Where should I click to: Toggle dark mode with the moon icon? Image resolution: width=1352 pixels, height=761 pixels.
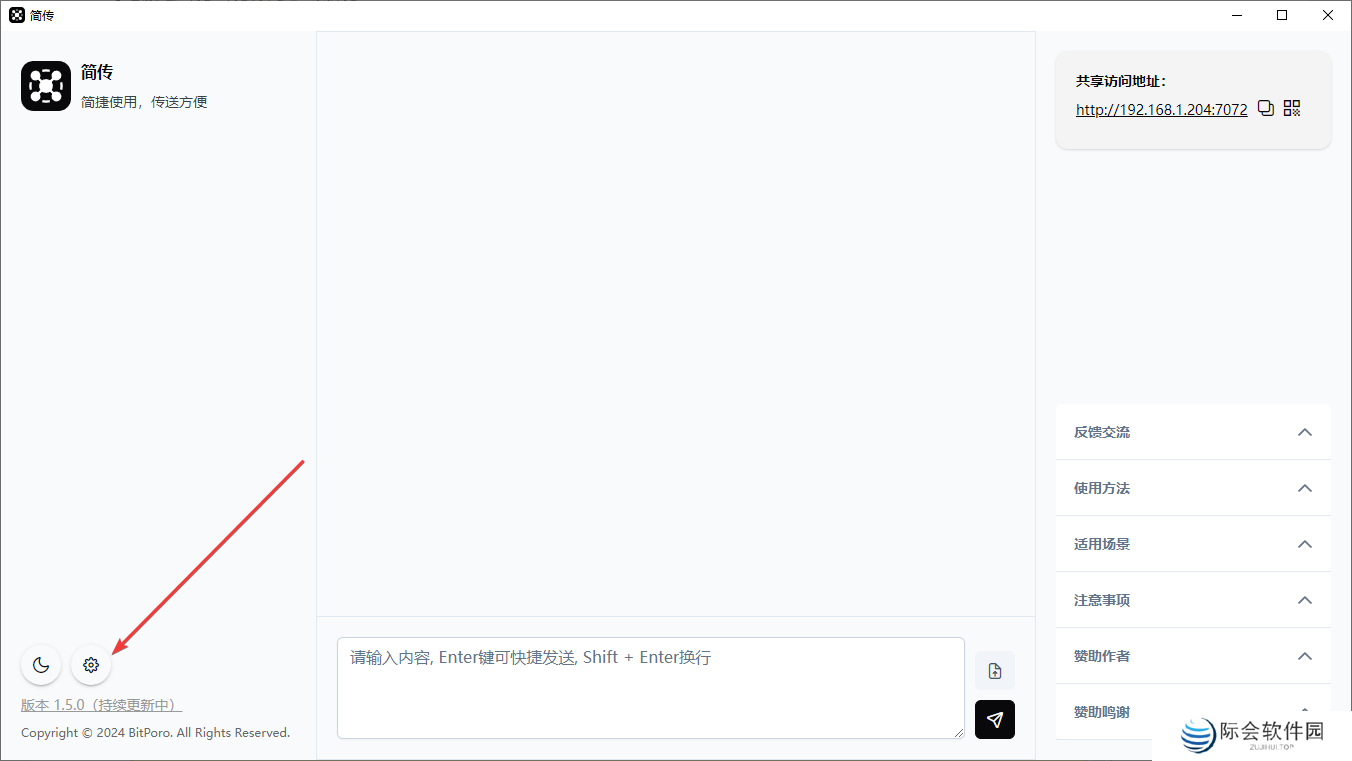click(41, 665)
